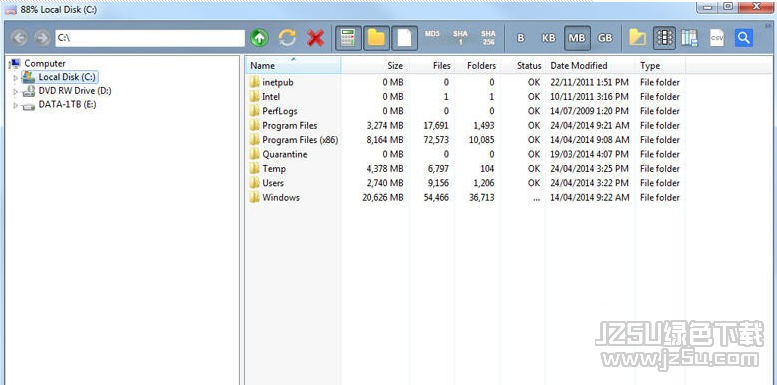Click the Intel folder icon
This screenshot has width=777, height=385.
(254, 97)
